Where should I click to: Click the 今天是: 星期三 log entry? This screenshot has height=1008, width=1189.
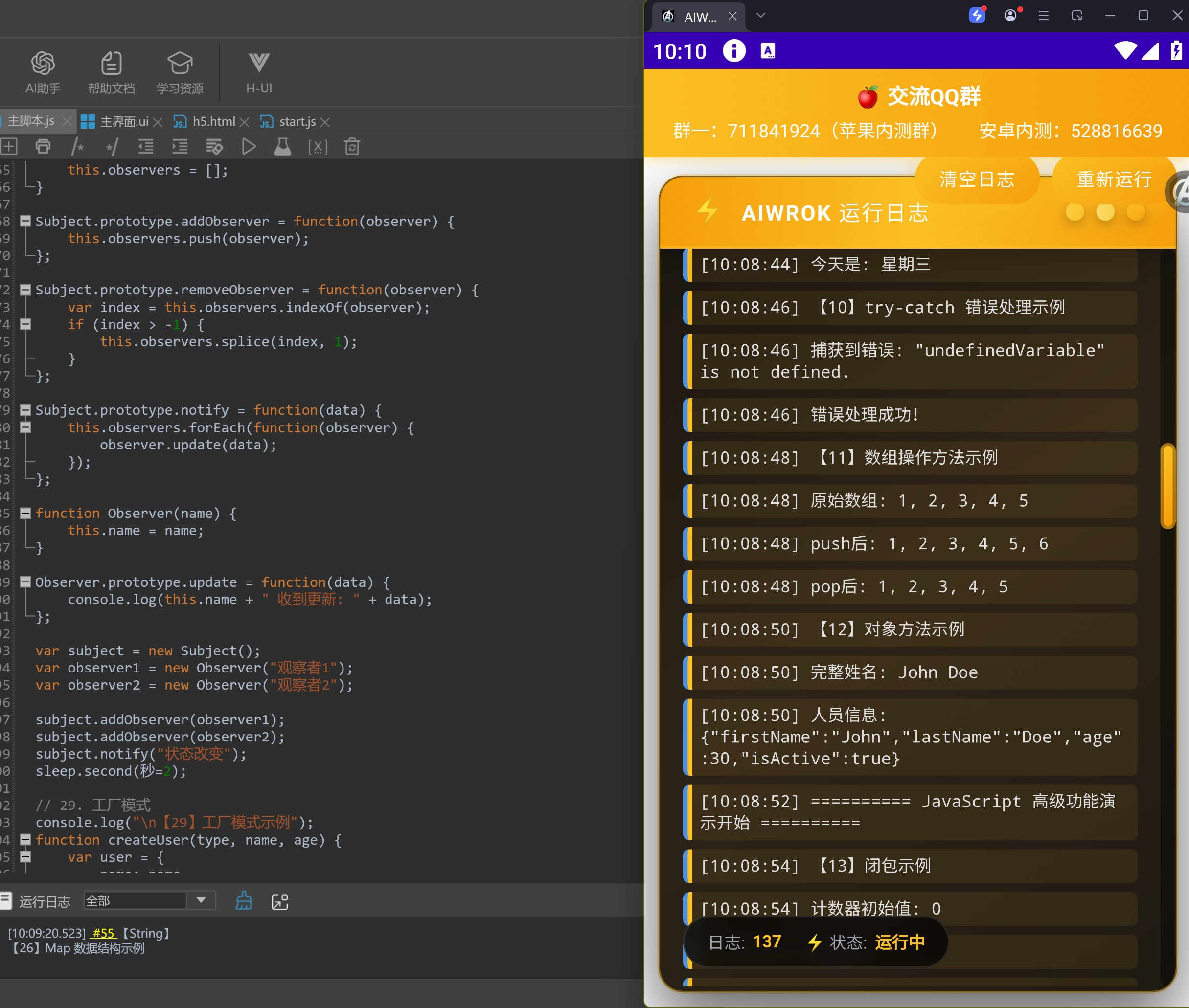coord(910,265)
